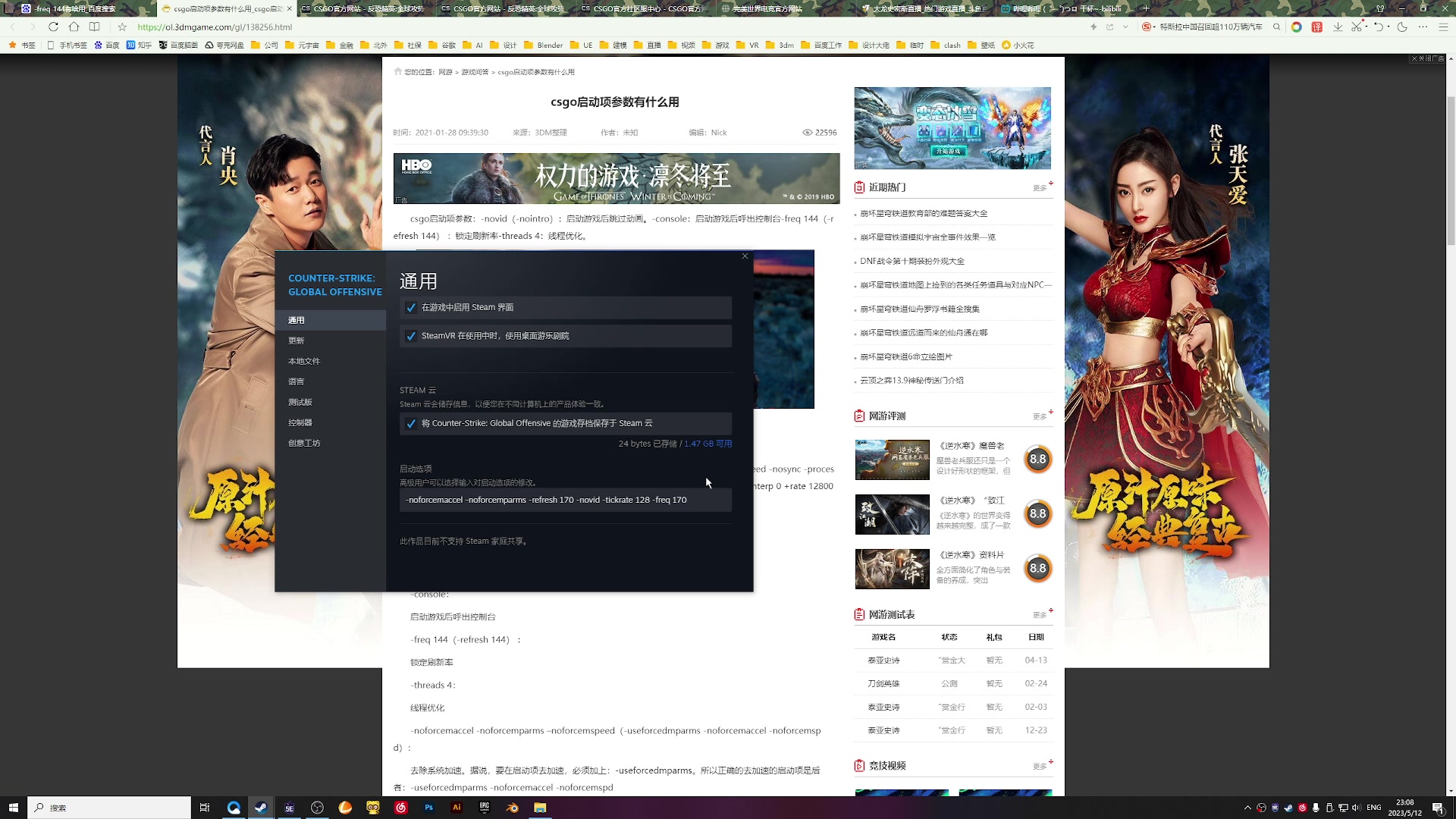
Task: Open the '知乎' bookmark
Action: 139,45
